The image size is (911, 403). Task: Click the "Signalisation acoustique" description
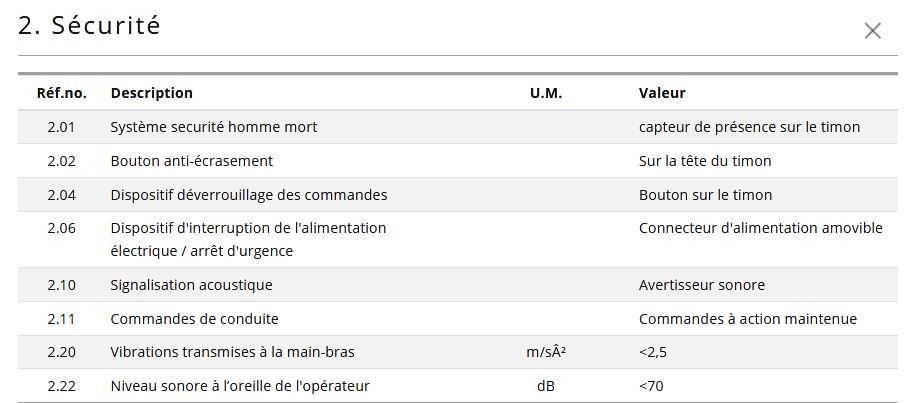[192, 285]
